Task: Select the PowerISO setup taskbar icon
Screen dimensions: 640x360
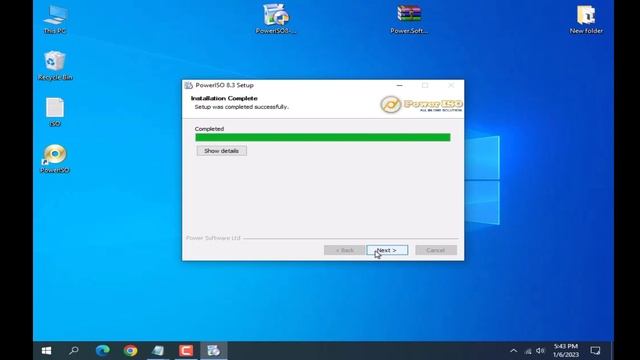Action: coord(213,351)
